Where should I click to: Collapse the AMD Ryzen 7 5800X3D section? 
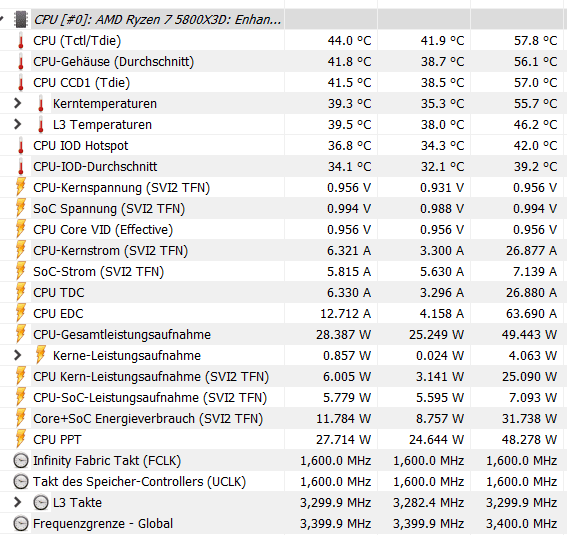tap(2, 18)
